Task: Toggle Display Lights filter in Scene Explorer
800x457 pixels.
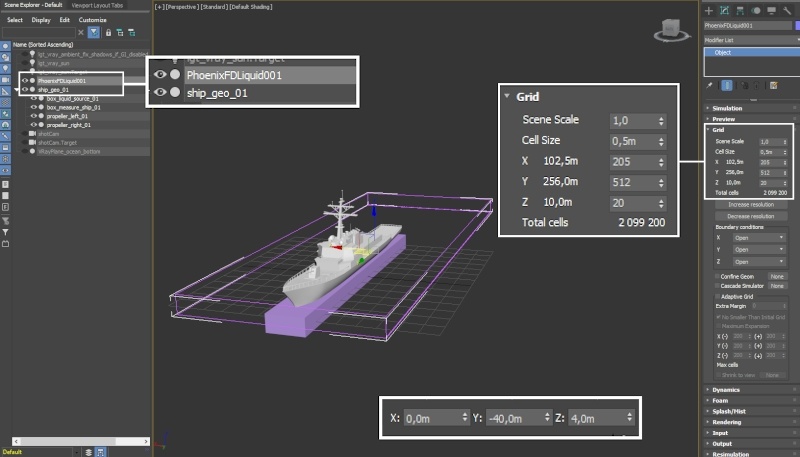Action: pos(6,68)
